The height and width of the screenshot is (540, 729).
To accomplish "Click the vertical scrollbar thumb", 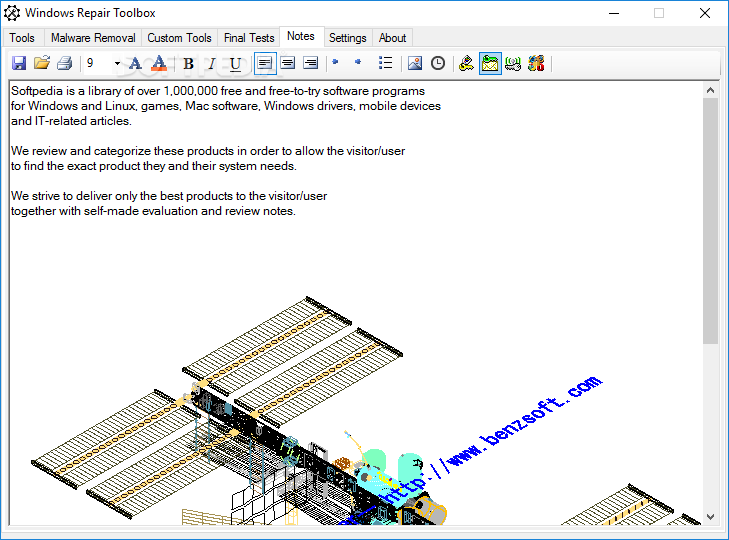I will point(710,221).
